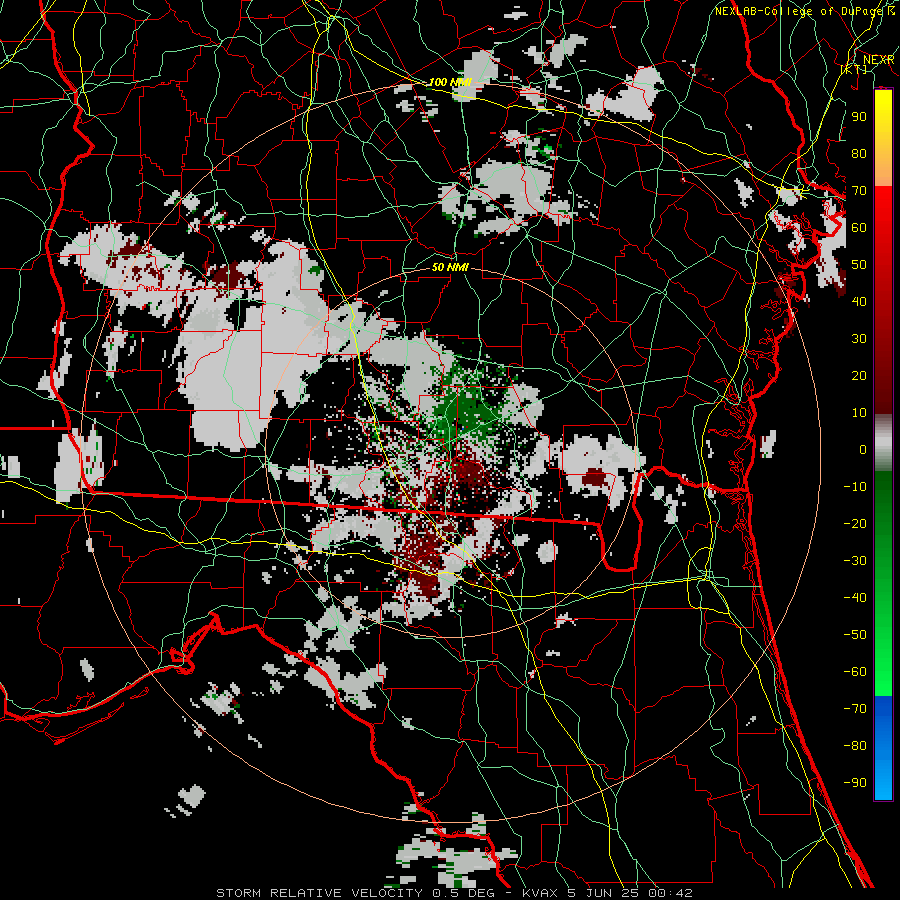This screenshot has height=900, width=900.
Task: Click the -80 value on the velocity scale
Action: 855,746
